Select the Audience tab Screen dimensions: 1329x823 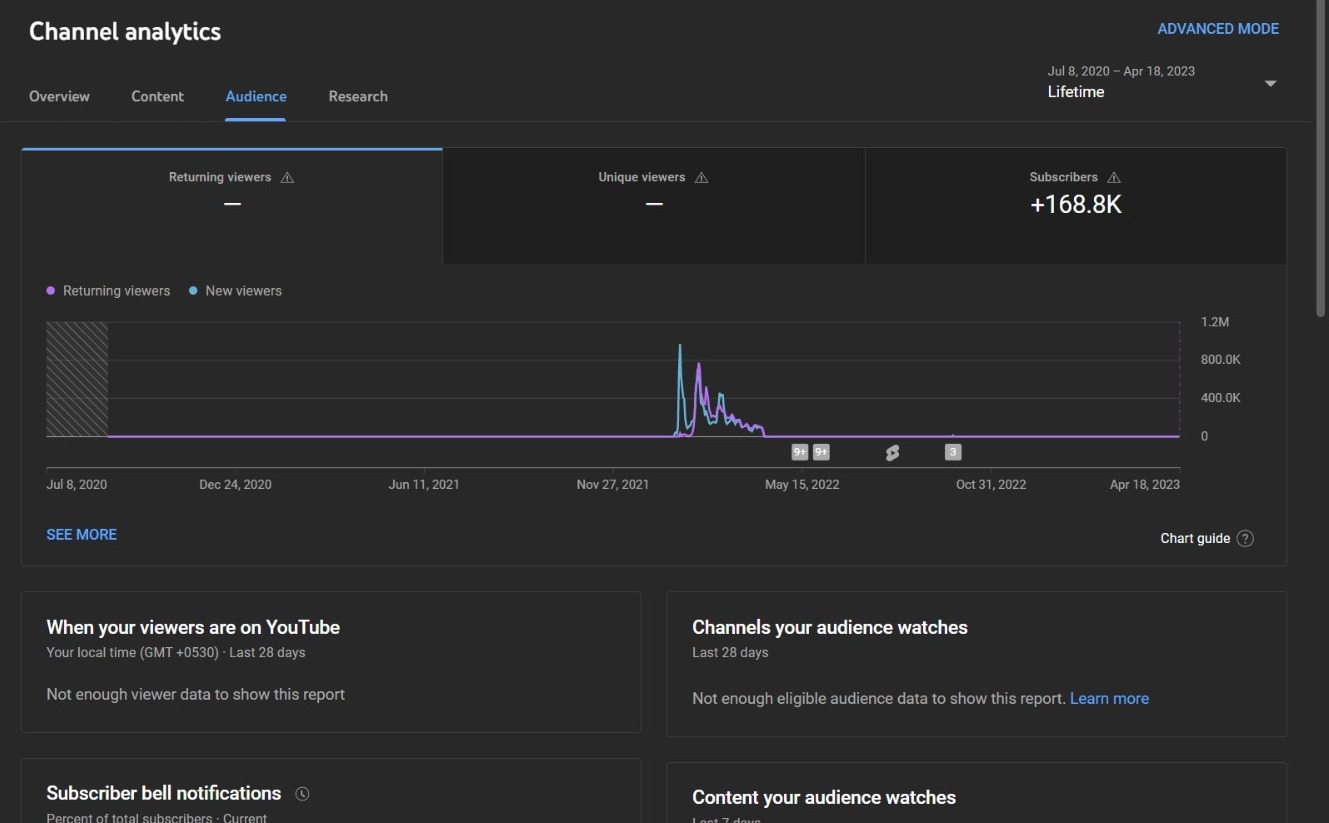coord(256,96)
